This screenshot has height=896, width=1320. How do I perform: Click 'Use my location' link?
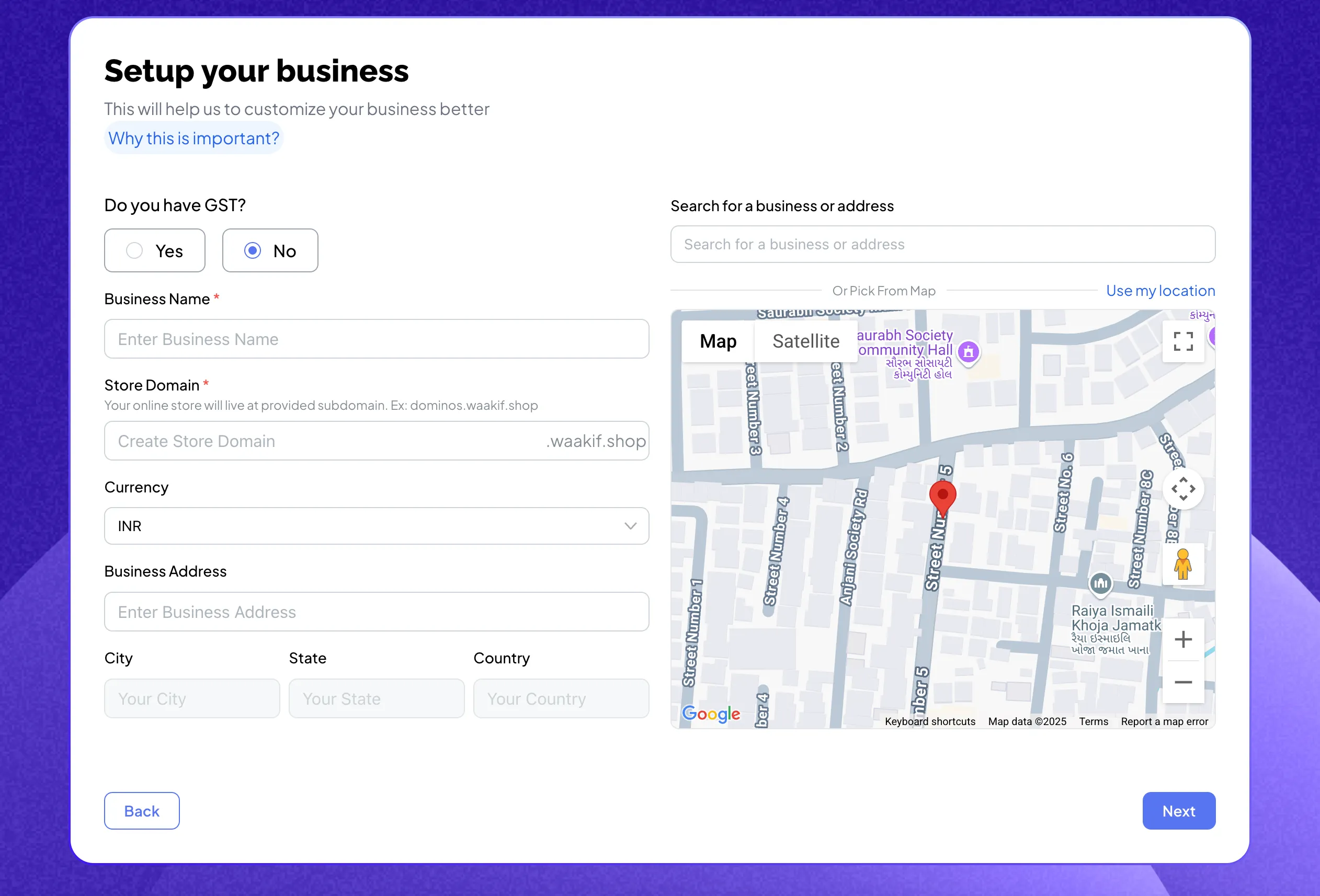tap(1160, 291)
